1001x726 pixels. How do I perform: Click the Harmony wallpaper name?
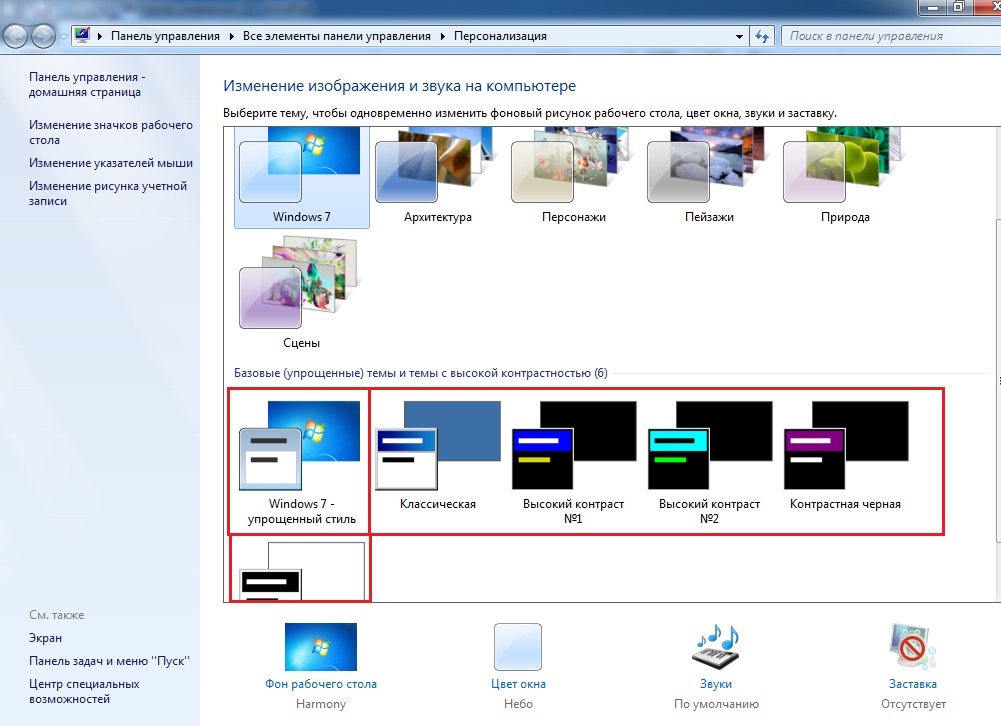pos(320,704)
